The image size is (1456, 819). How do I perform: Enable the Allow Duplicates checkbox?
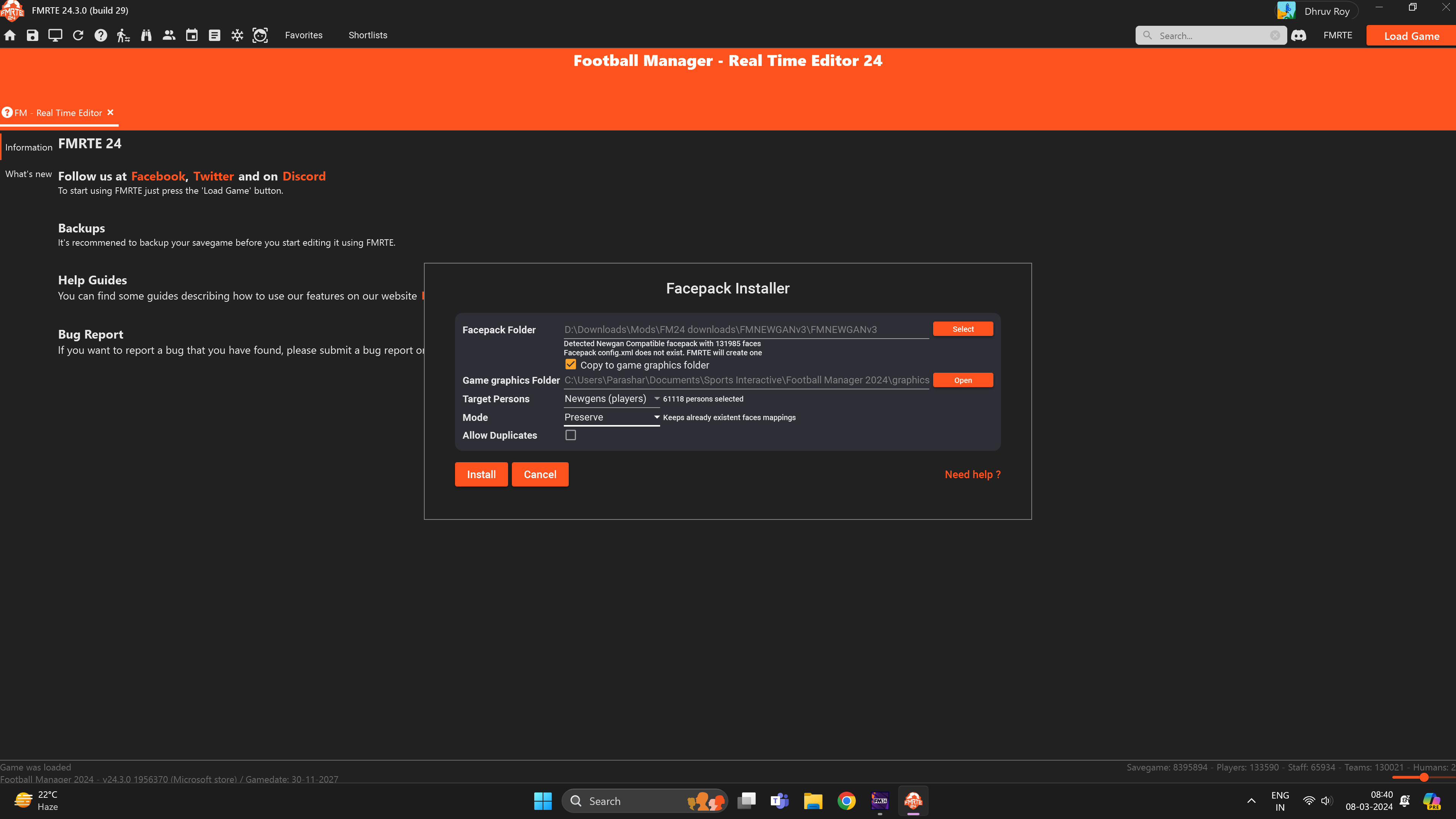click(571, 435)
